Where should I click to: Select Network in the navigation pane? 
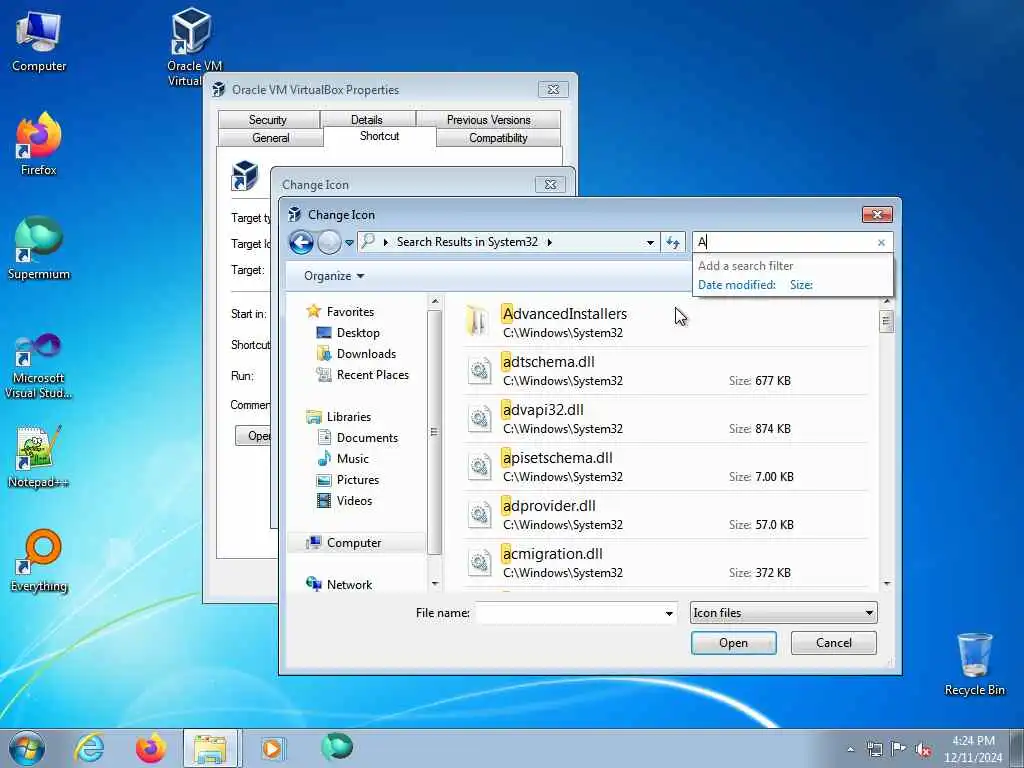tap(349, 584)
